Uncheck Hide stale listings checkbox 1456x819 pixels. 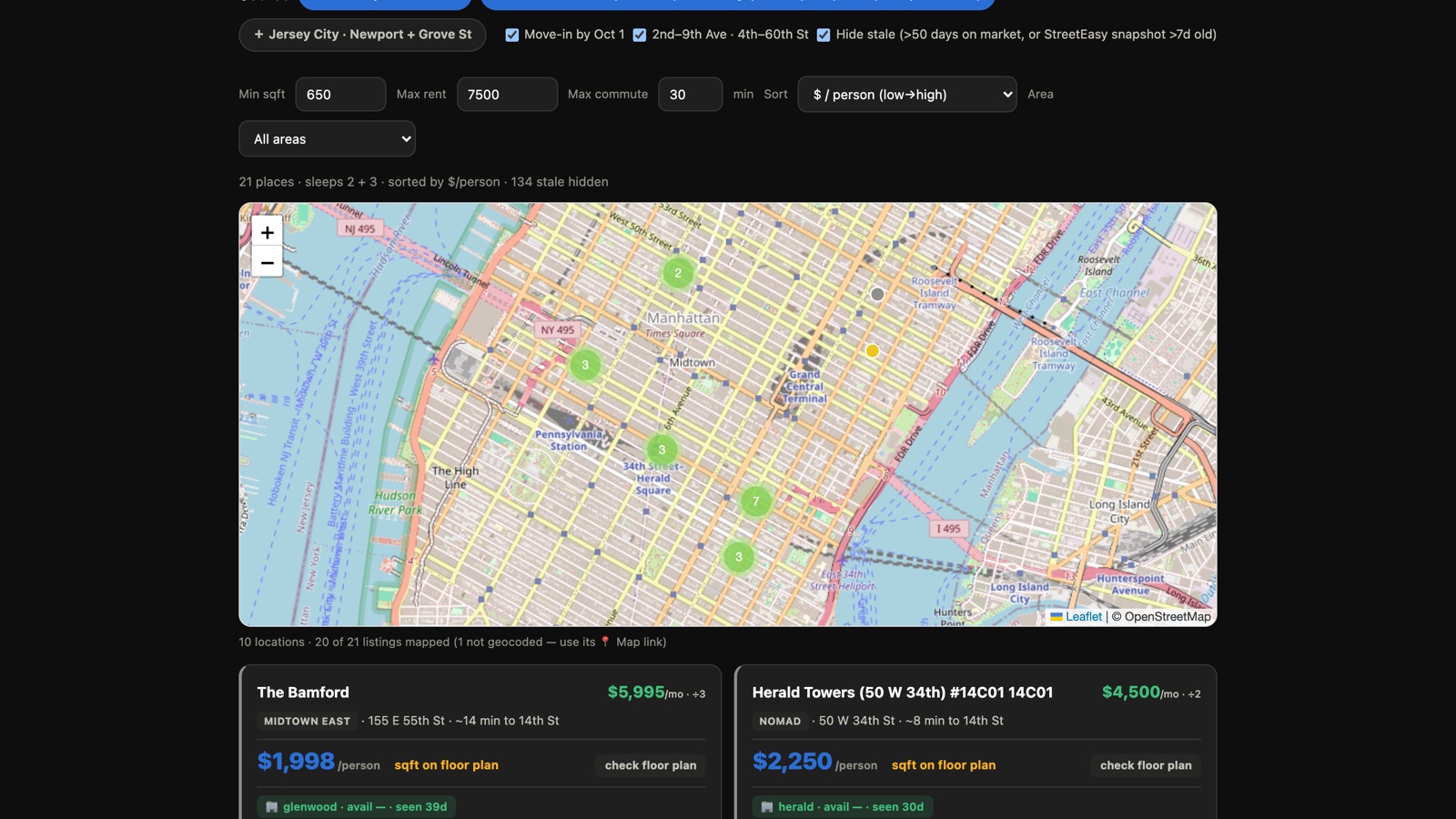pos(824,35)
